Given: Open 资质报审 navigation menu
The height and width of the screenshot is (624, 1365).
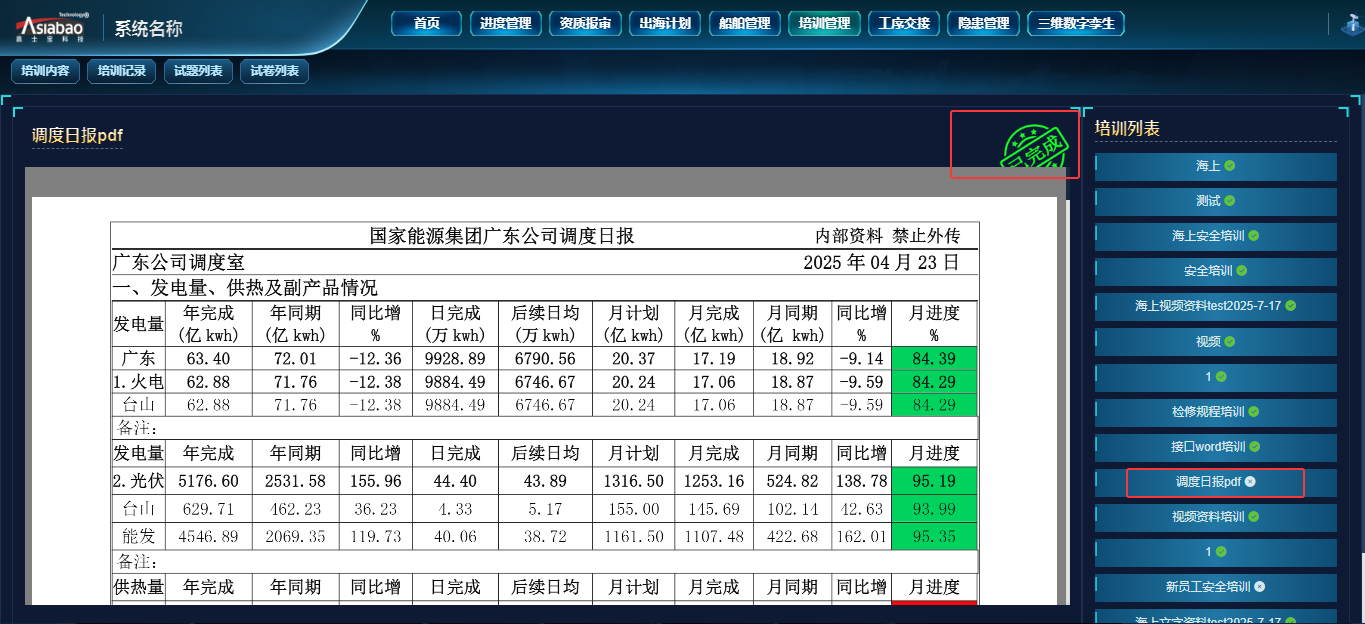Looking at the screenshot, I should point(586,23).
